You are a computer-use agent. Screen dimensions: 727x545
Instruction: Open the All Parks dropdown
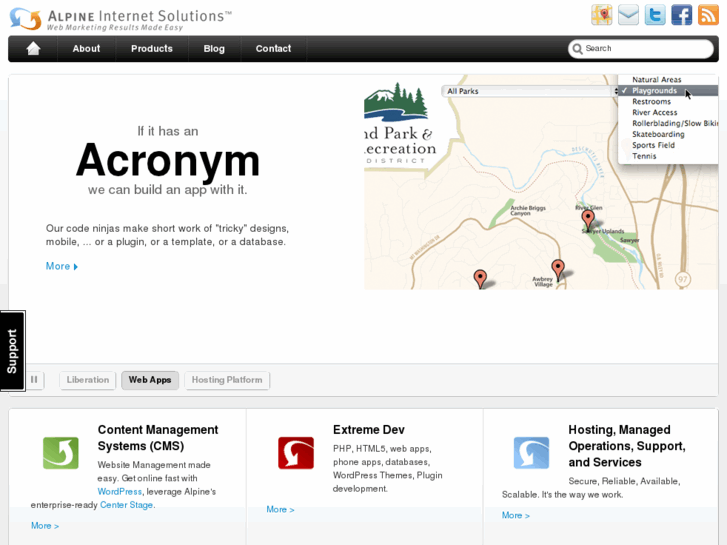coord(530,91)
